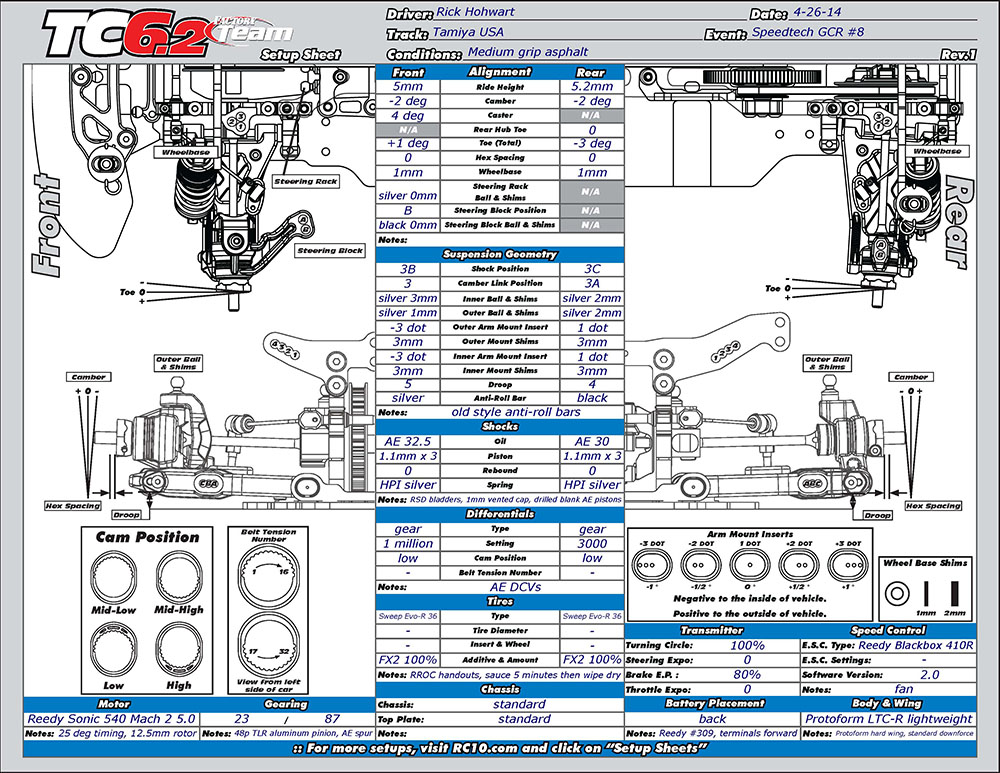The width and height of the screenshot is (1000, 773).
Task: Click front shock Oil value AE 32.5
Action: pyautogui.click(x=408, y=441)
